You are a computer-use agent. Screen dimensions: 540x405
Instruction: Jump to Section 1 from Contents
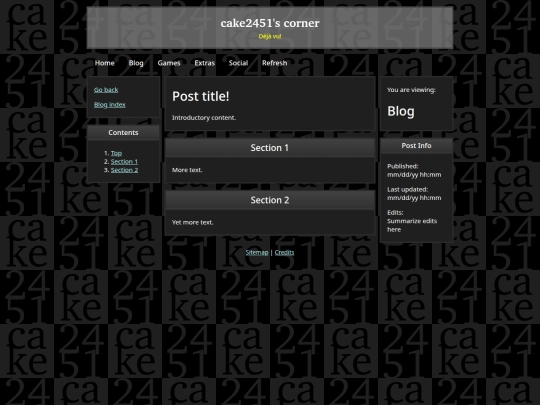click(x=124, y=162)
